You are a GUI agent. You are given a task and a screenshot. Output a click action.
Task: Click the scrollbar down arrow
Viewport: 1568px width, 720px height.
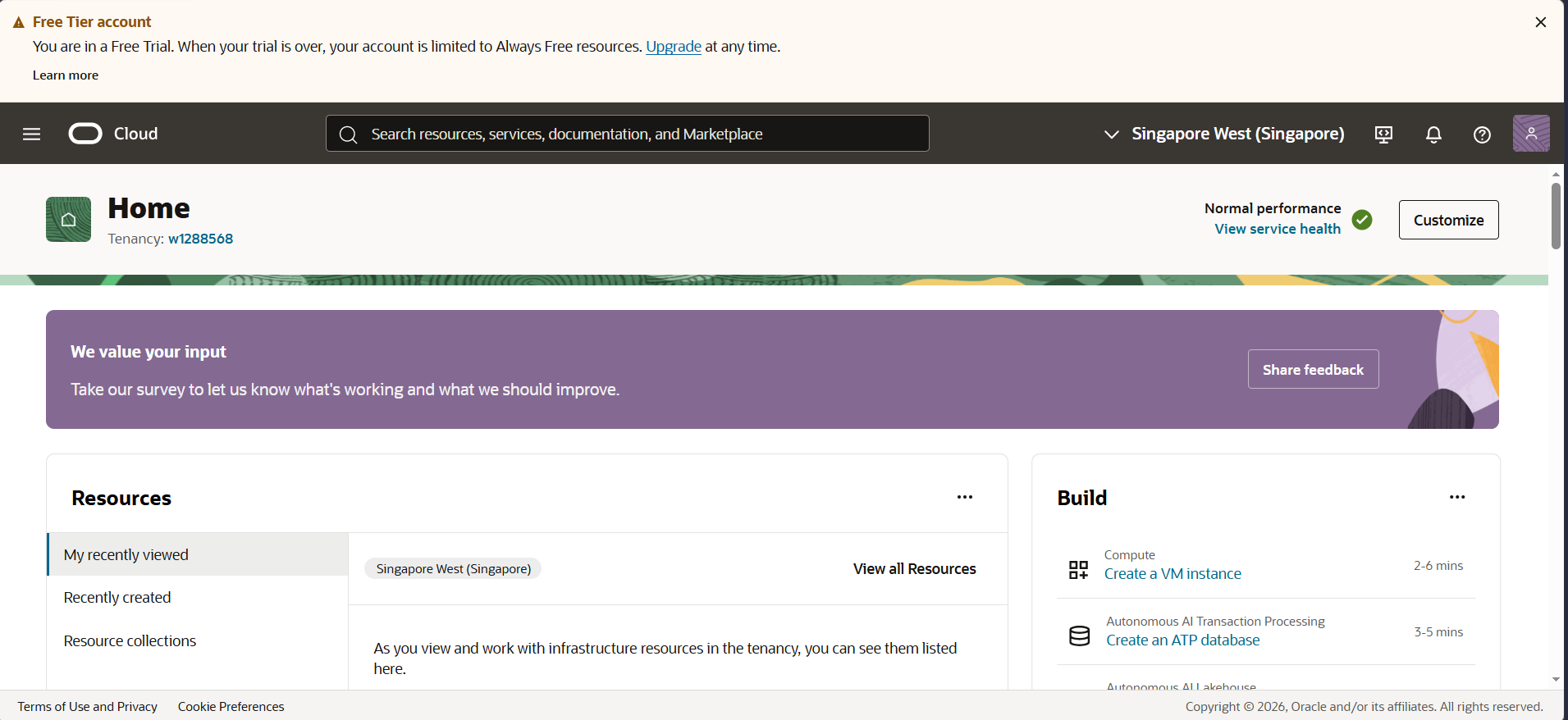pos(1556,680)
